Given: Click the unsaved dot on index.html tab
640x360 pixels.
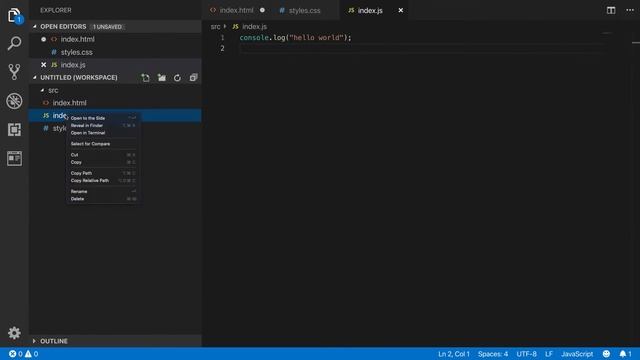Looking at the screenshot, I should coord(262,10).
